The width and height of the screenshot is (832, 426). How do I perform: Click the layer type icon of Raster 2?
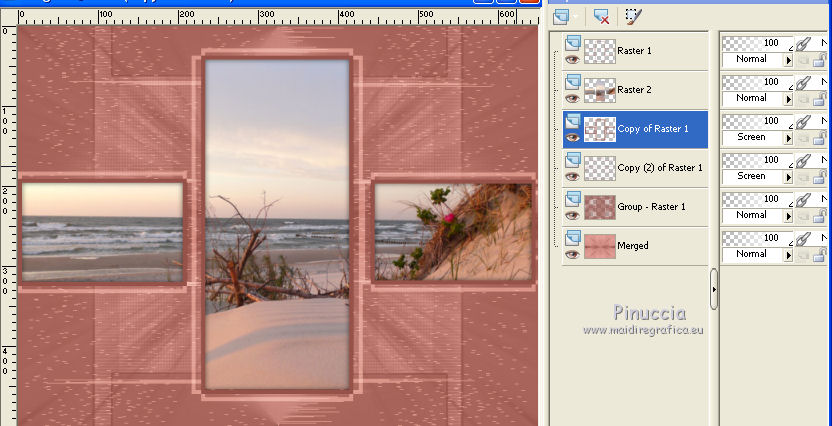tap(573, 82)
